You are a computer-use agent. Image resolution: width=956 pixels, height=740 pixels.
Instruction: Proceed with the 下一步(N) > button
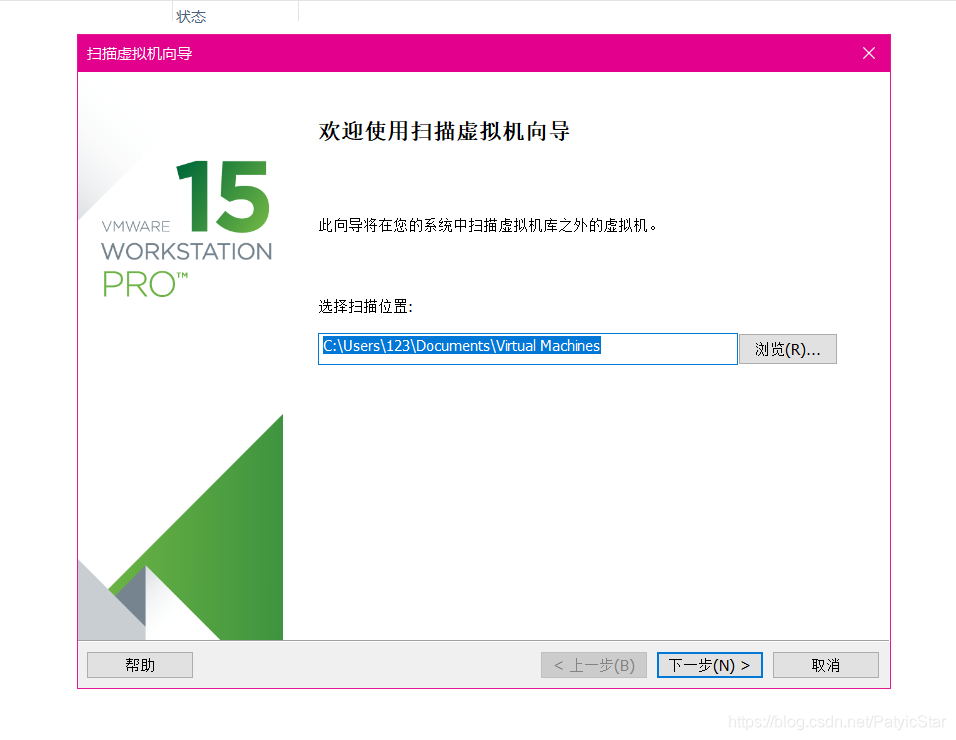(x=710, y=665)
